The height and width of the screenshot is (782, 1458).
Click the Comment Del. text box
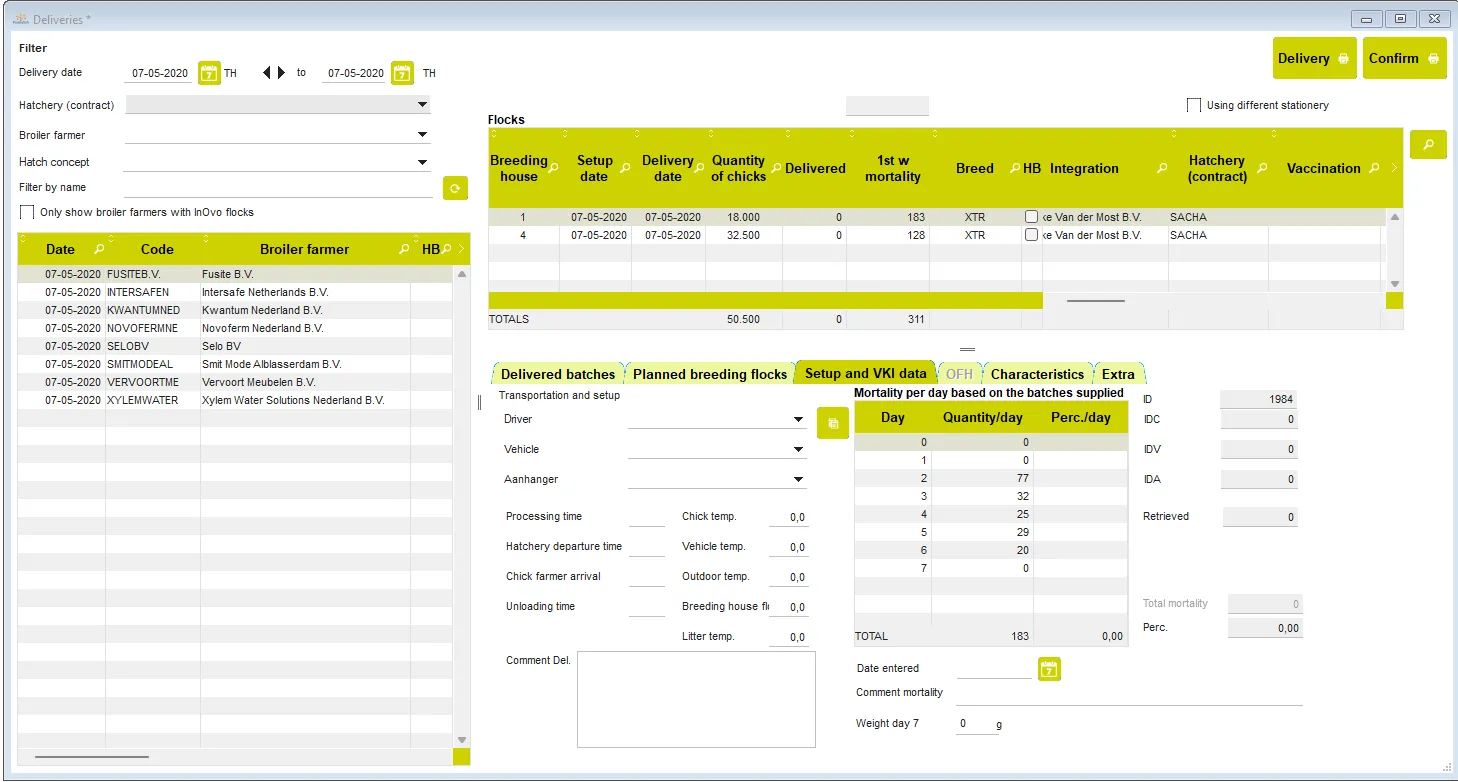pyautogui.click(x=696, y=699)
